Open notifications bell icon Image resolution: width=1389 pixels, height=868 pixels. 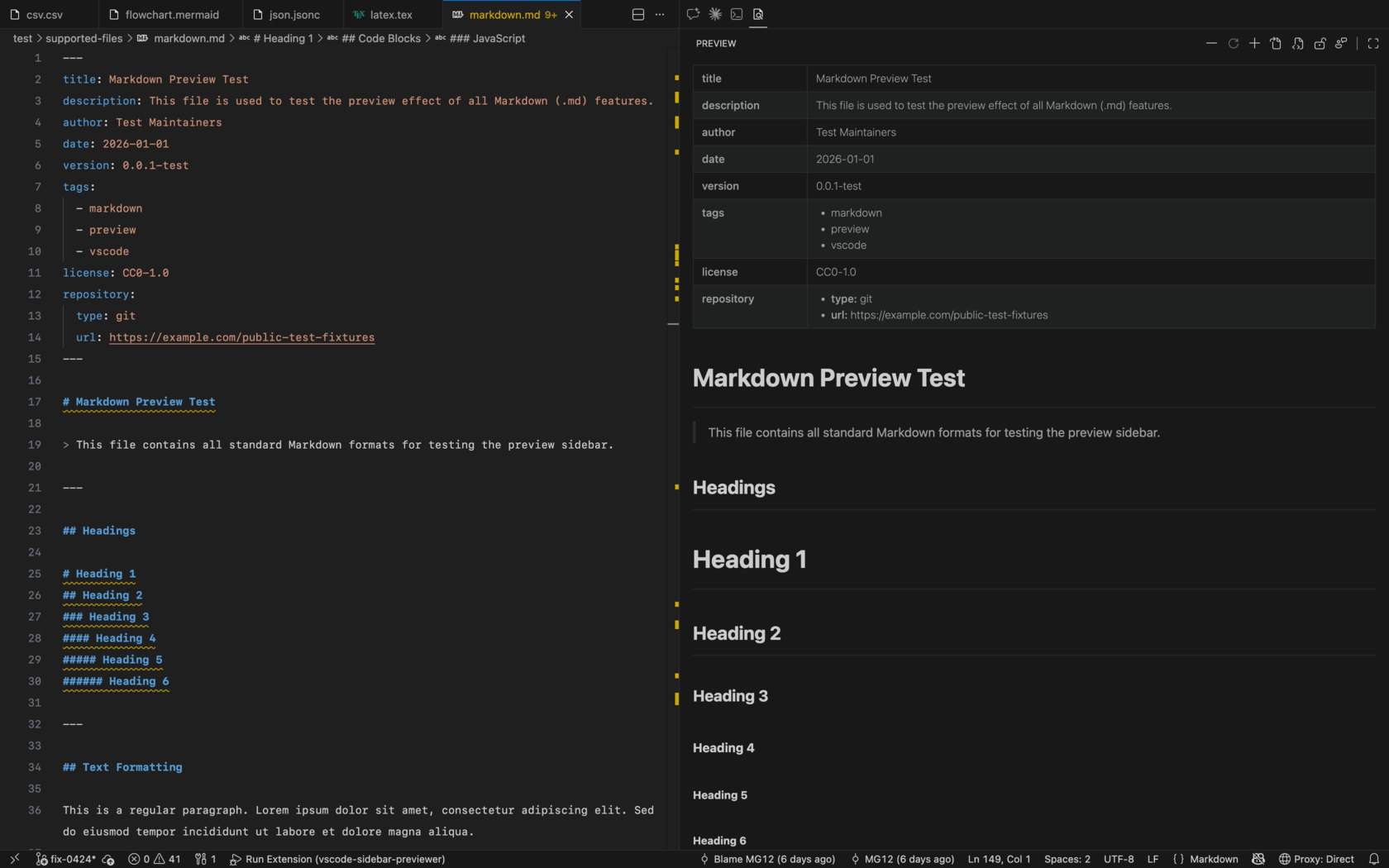point(1373,859)
